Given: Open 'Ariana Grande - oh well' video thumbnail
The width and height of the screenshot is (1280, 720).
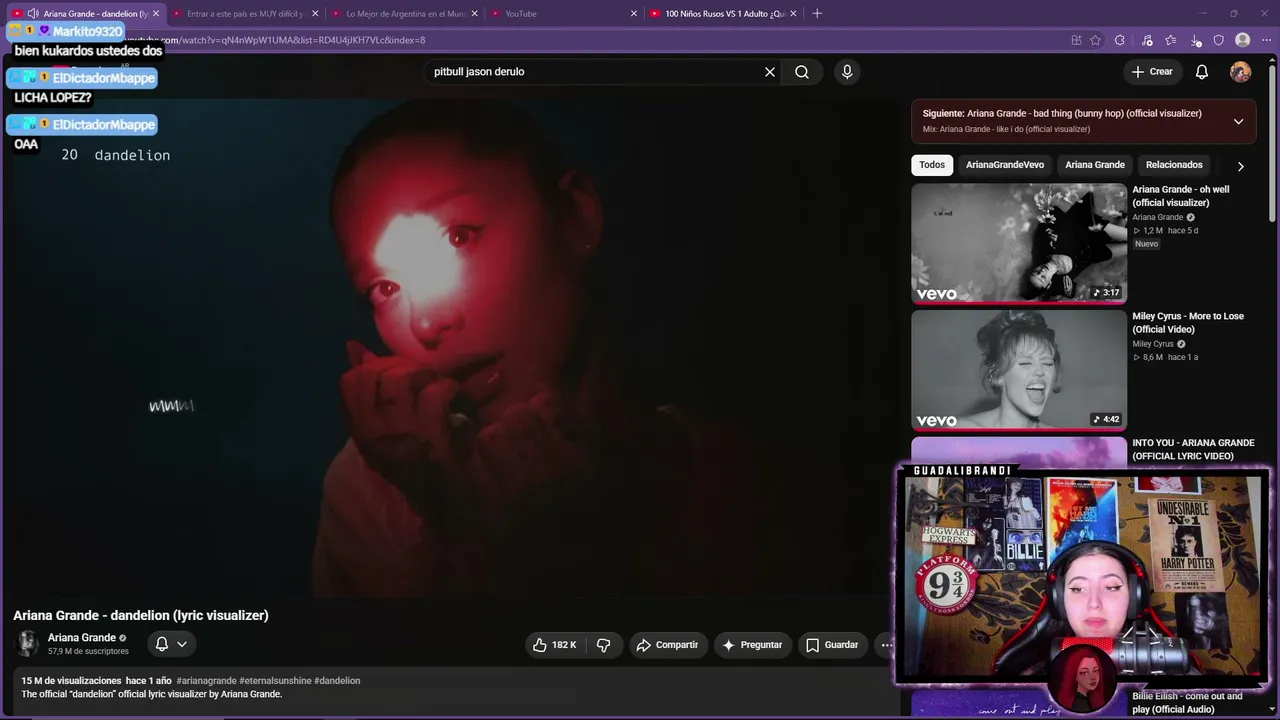Looking at the screenshot, I should (x=1019, y=243).
